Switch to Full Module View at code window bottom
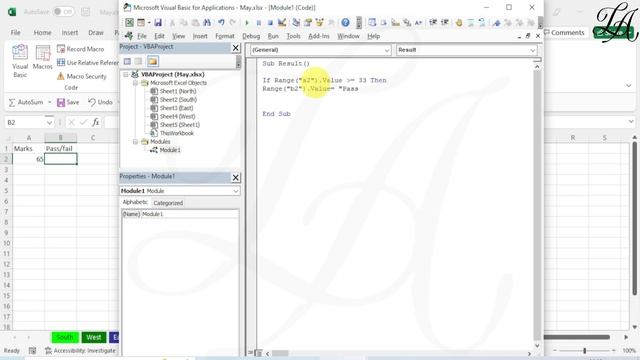640x360 pixels. [x=258, y=353]
